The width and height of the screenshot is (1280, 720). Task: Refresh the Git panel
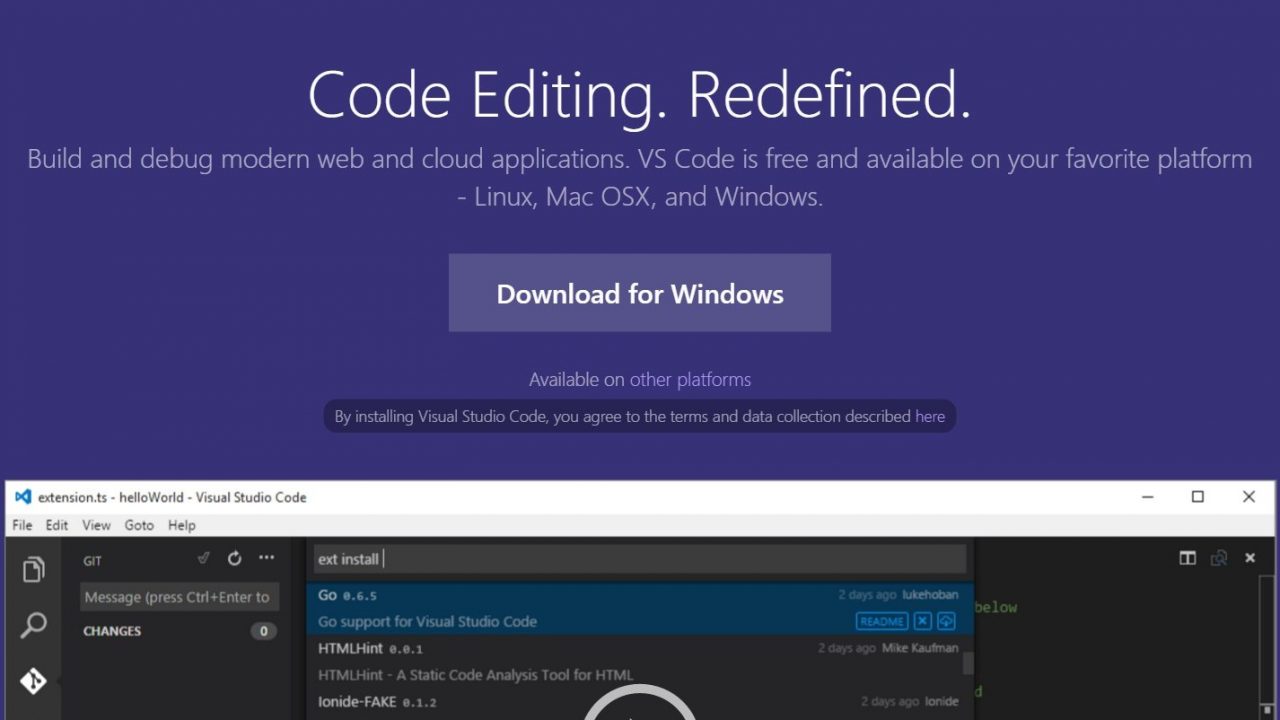[x=235, y=558]
